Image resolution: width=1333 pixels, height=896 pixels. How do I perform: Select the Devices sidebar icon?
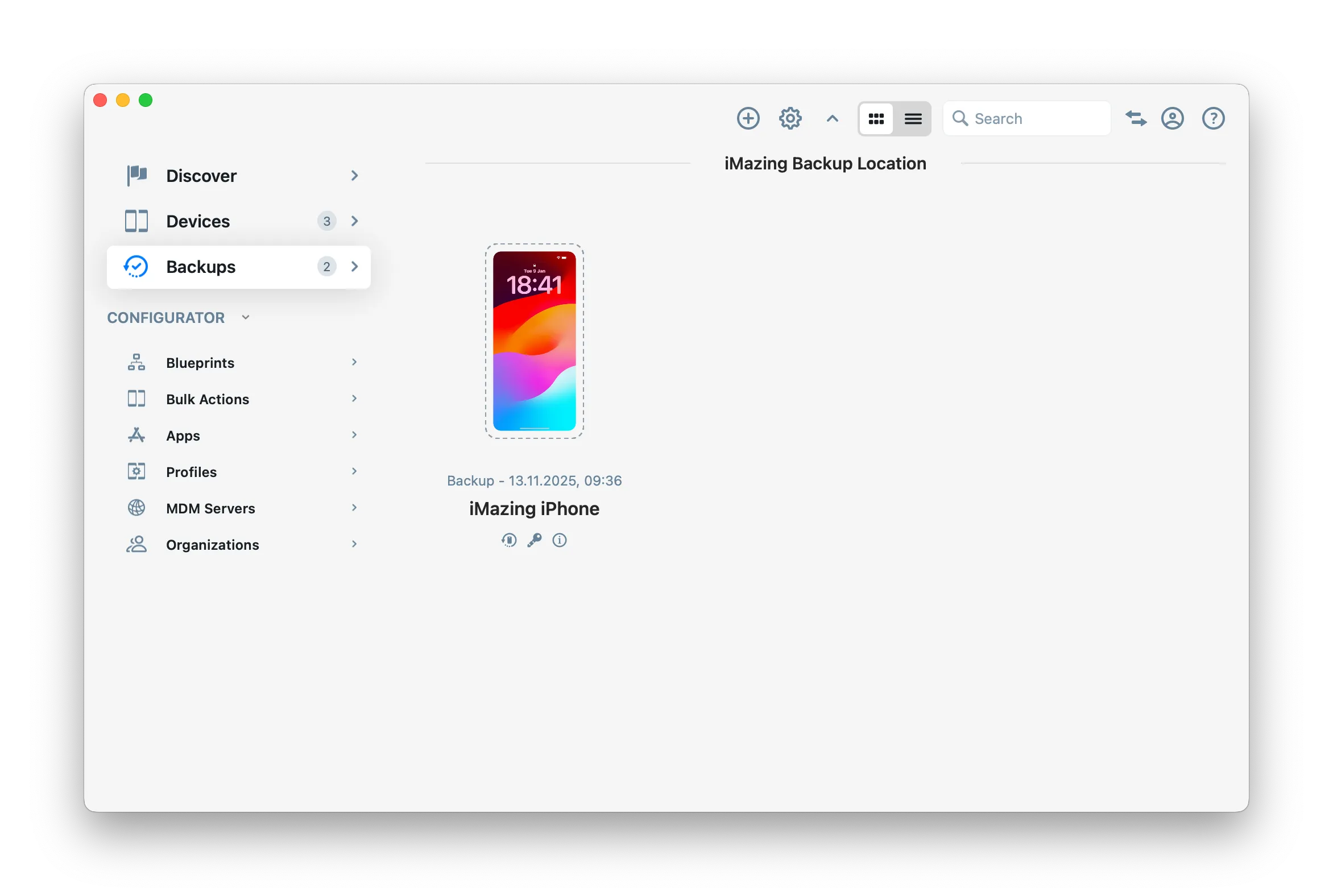136,221
